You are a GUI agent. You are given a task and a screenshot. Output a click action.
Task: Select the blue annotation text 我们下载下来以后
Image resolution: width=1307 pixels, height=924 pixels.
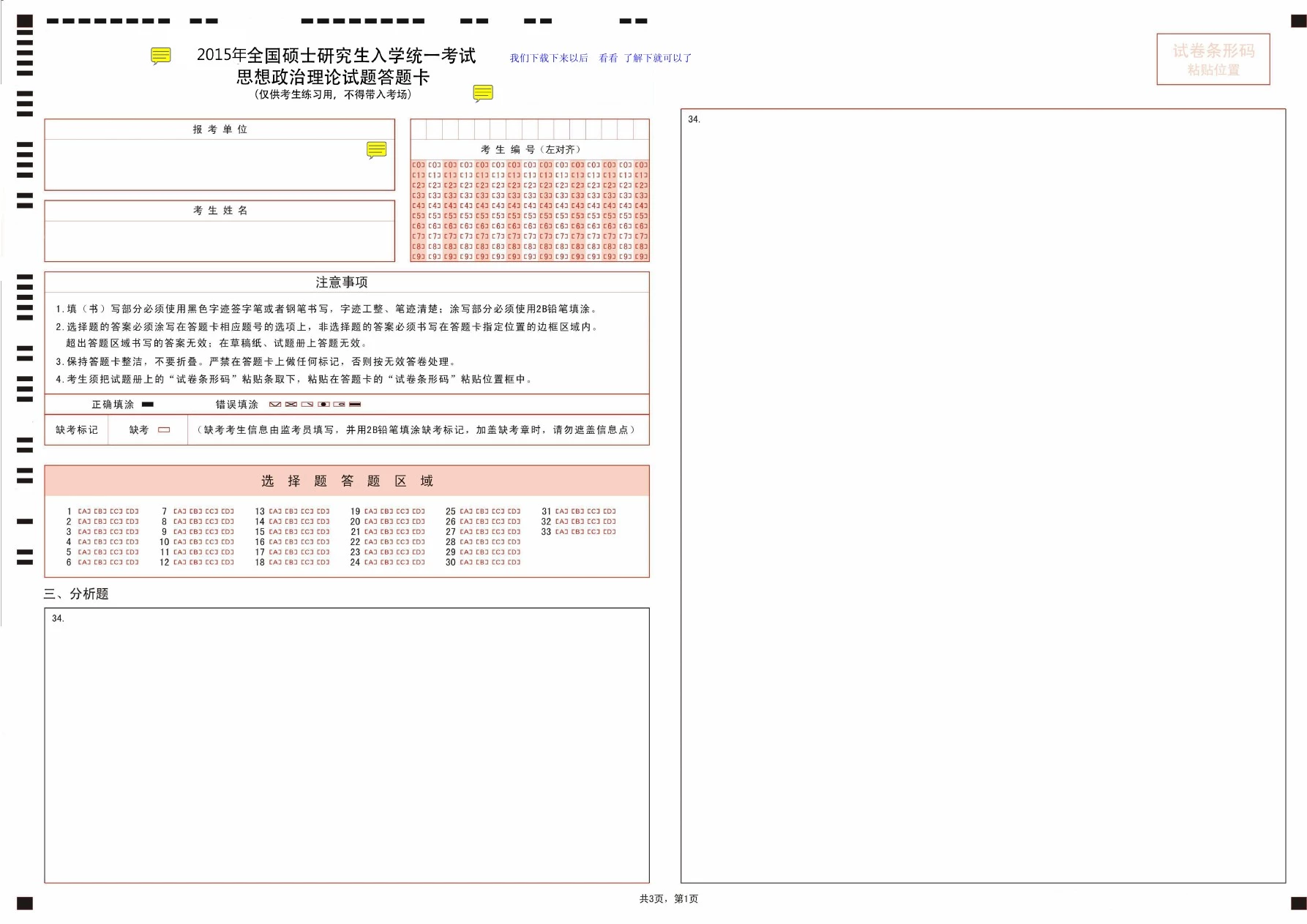tap(549, 58)
